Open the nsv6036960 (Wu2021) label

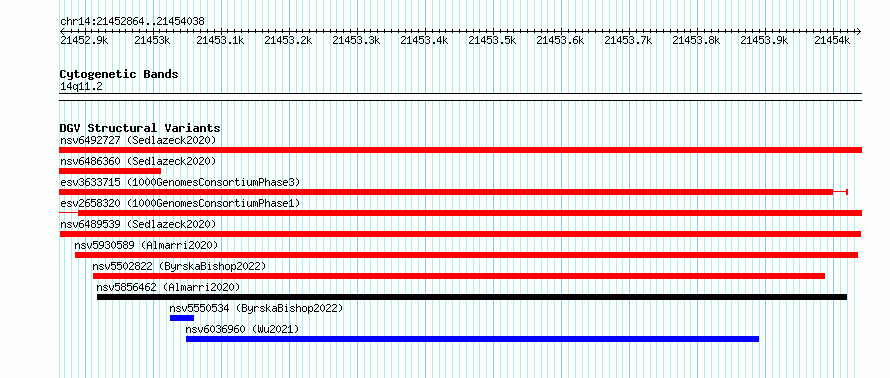tap(242, 329)
